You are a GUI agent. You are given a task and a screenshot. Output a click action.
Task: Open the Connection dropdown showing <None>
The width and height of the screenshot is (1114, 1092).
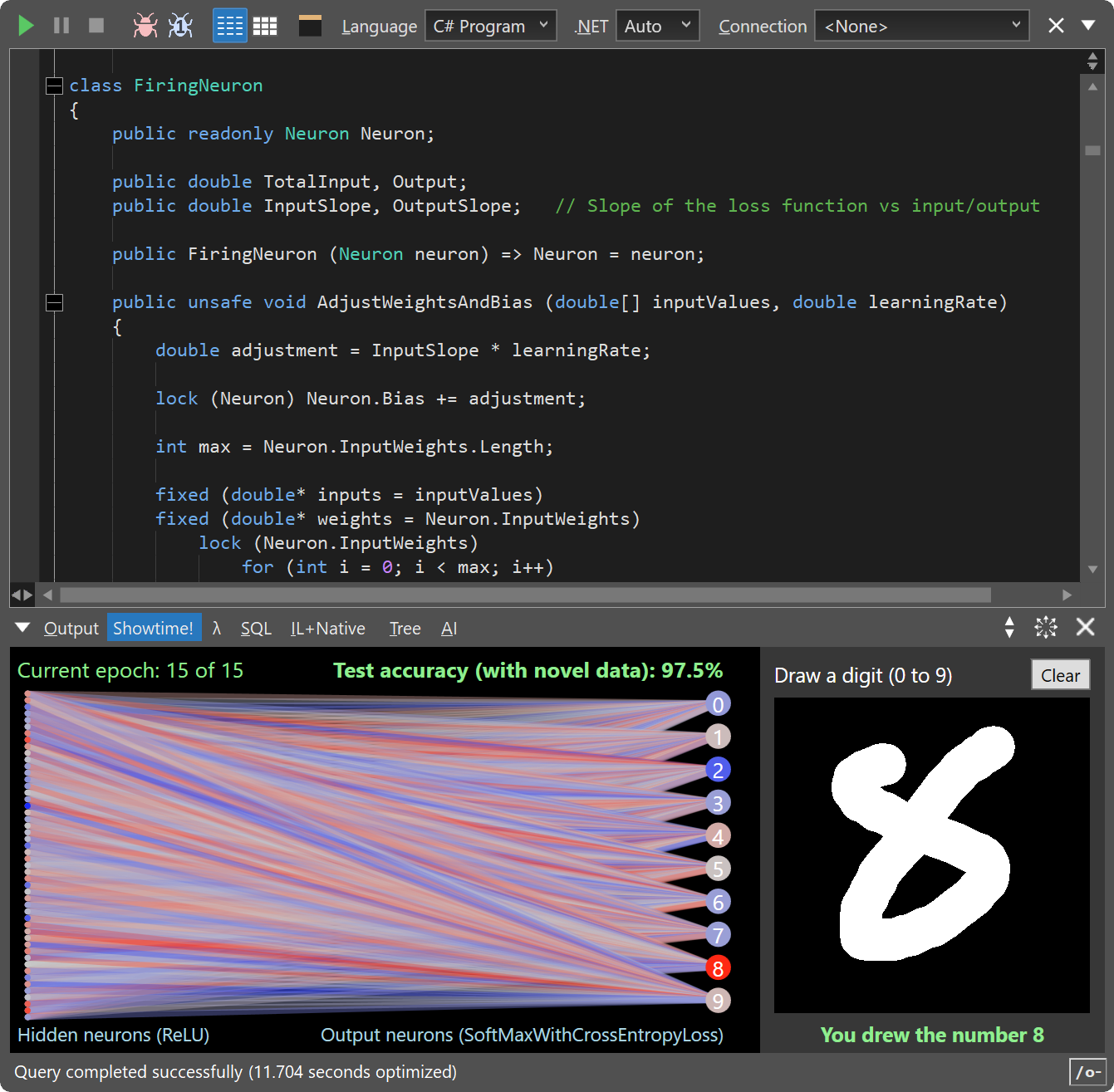(921, 26)
